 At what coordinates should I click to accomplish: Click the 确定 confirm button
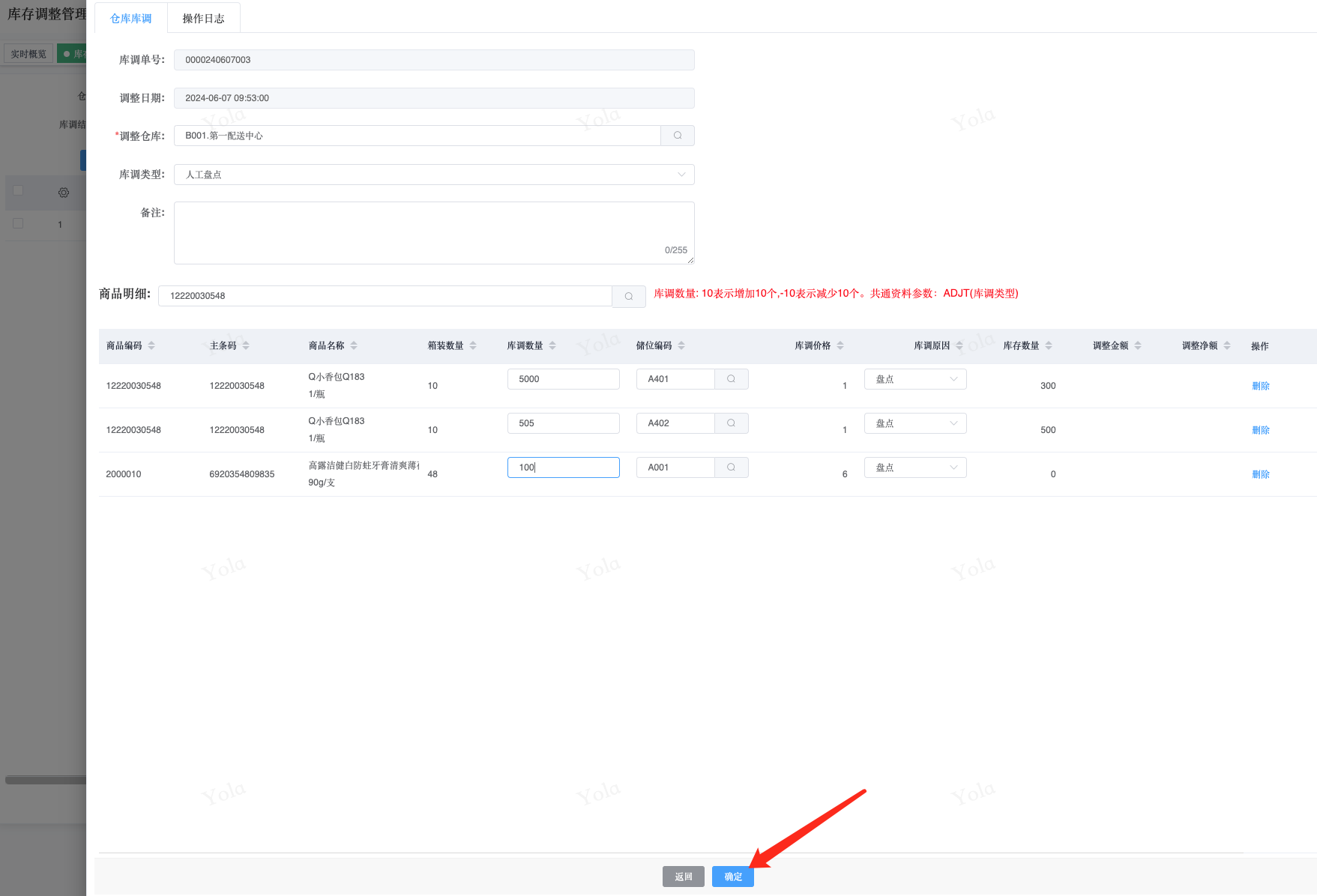pyautogui.click(x=733, y=877)
